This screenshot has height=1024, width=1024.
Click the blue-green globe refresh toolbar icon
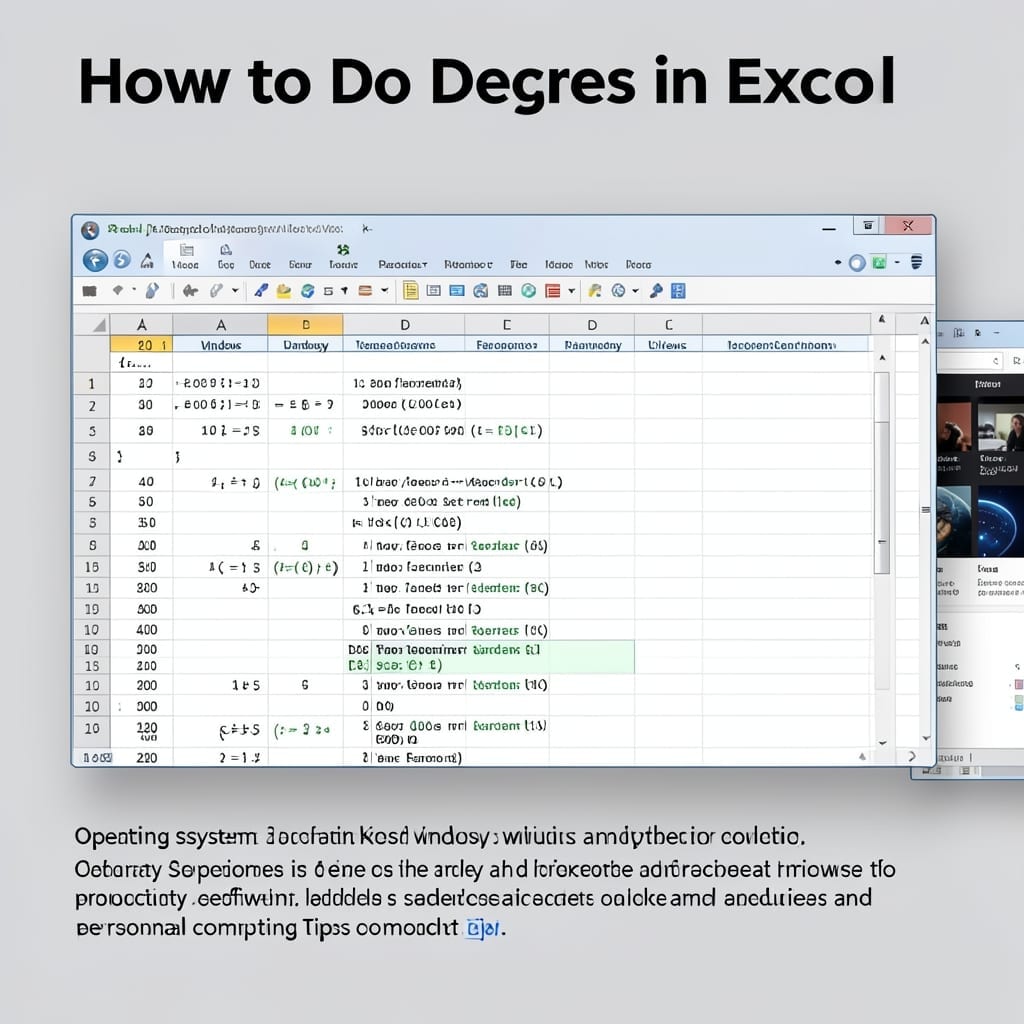308,291
